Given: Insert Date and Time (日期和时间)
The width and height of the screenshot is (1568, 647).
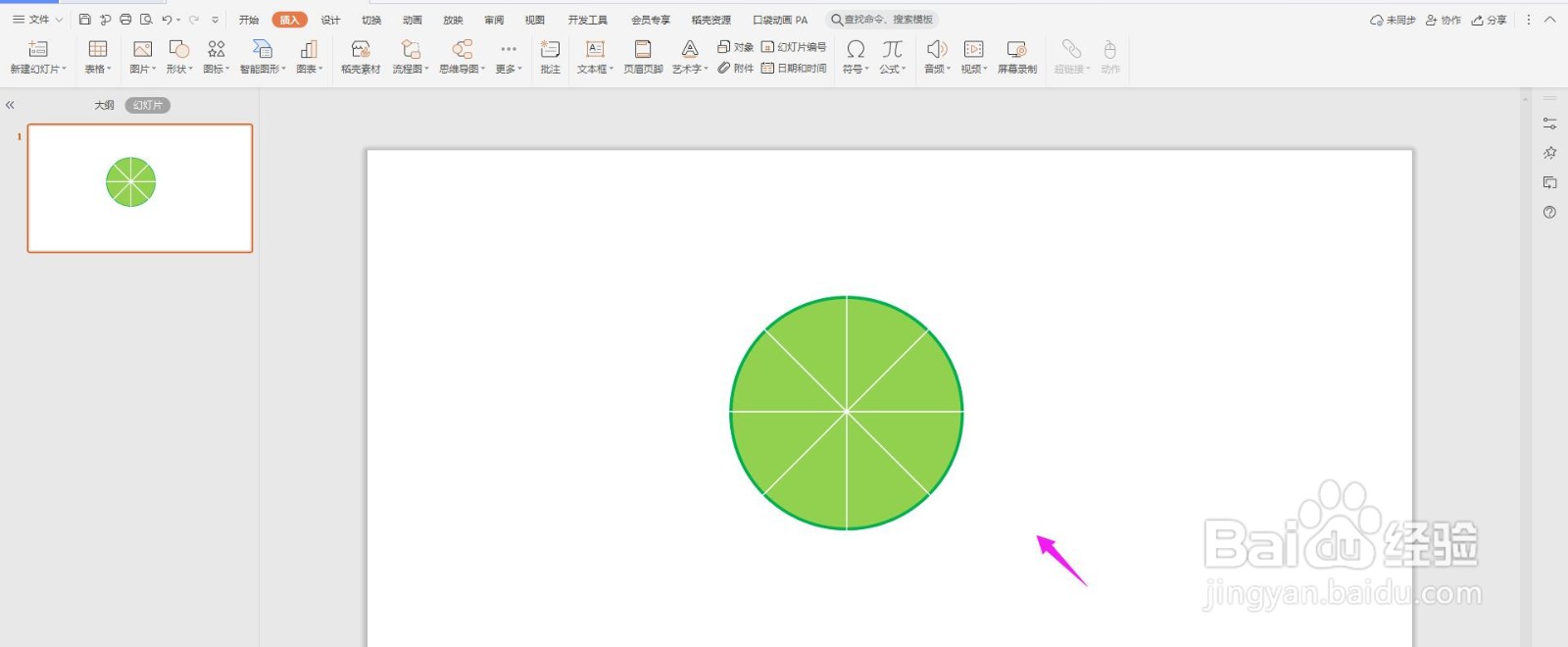Looking at the screenshot, I should (793, 68).
